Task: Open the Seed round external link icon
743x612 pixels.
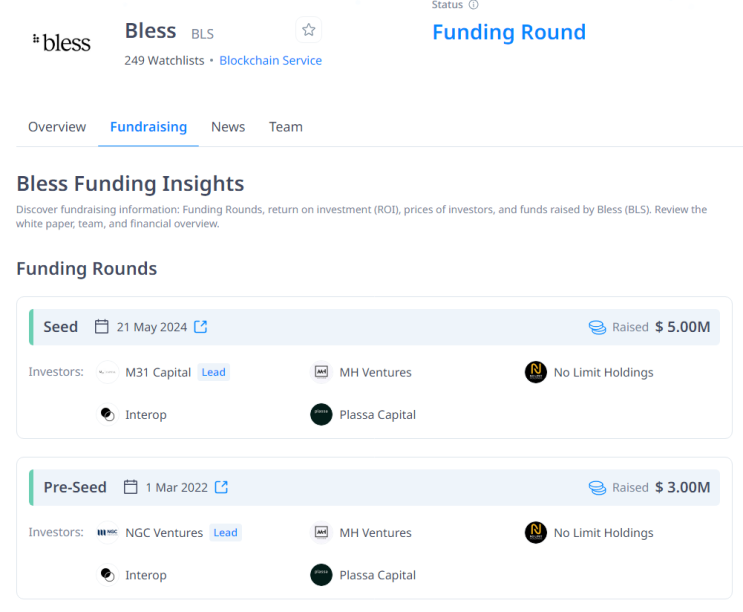Action: [200, 327]
